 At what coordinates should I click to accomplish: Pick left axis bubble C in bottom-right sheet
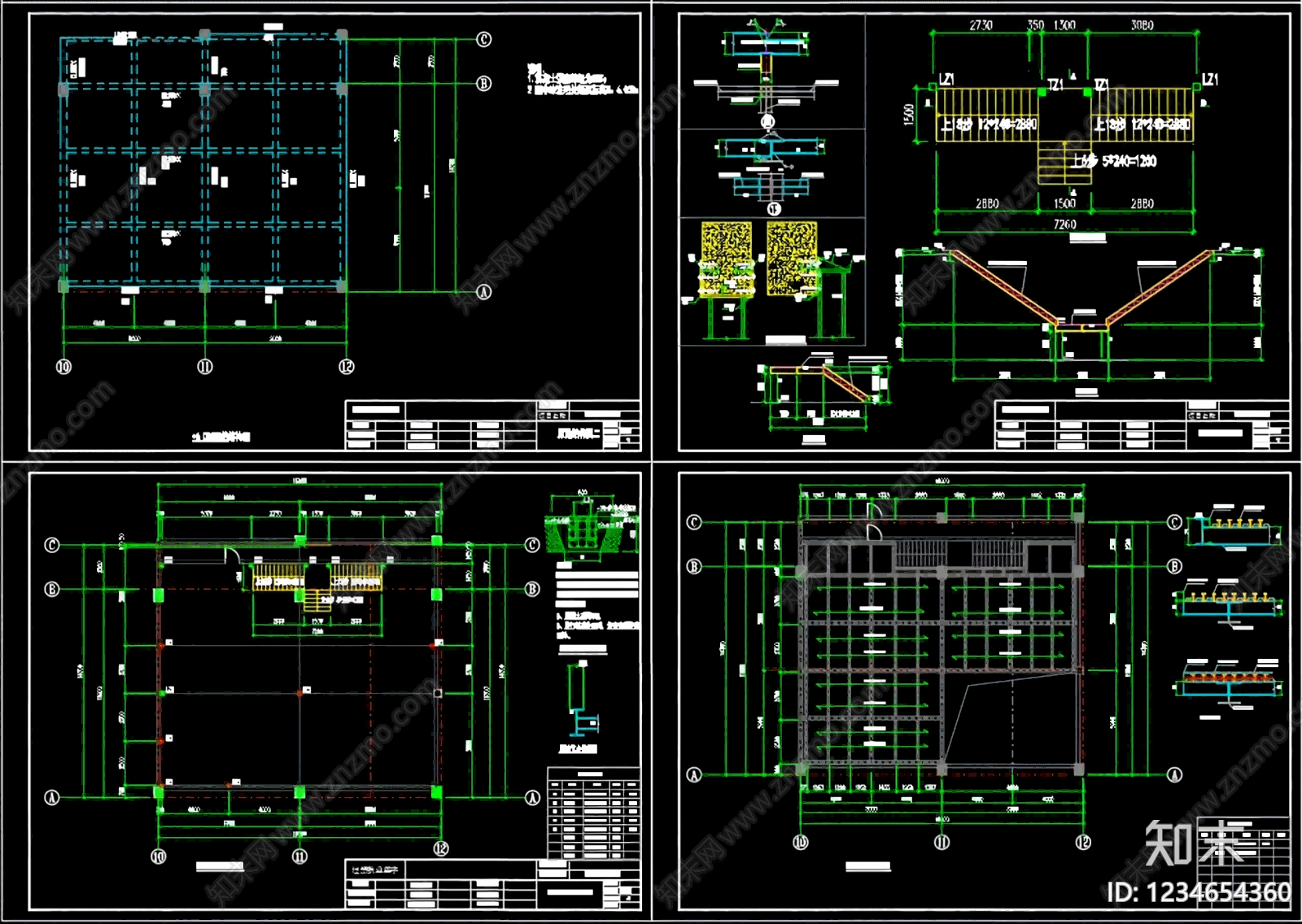pyautogui.click(x=694, y=522)
